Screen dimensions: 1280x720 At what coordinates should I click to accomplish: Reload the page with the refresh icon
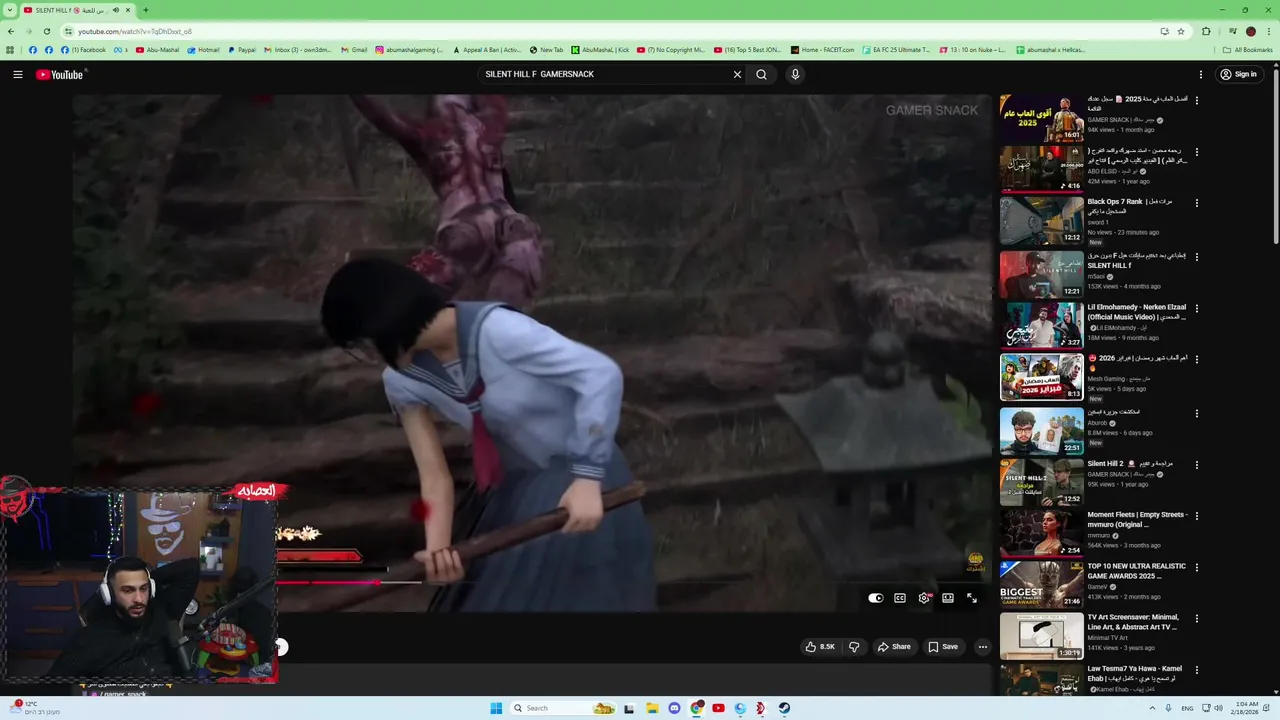click(49, 31)
